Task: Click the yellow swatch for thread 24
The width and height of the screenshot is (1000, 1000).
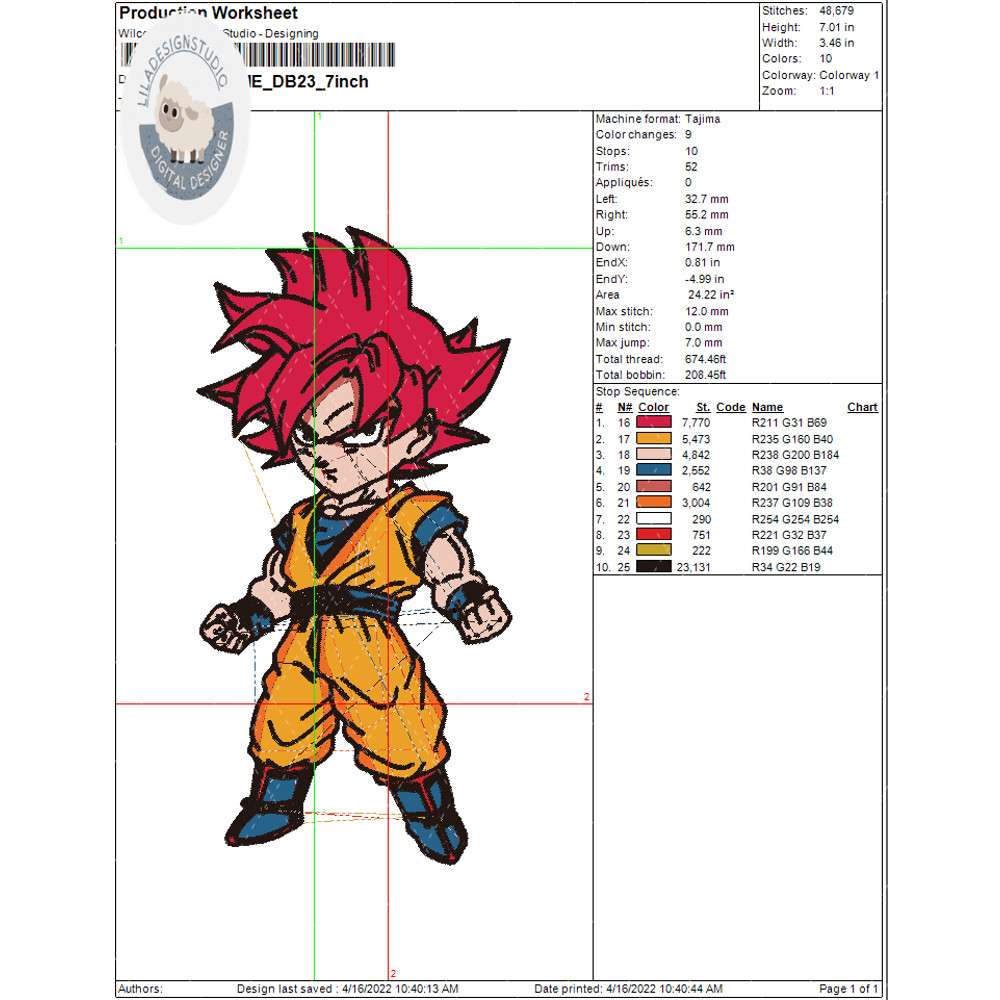Action: click(x=652, y=550)
